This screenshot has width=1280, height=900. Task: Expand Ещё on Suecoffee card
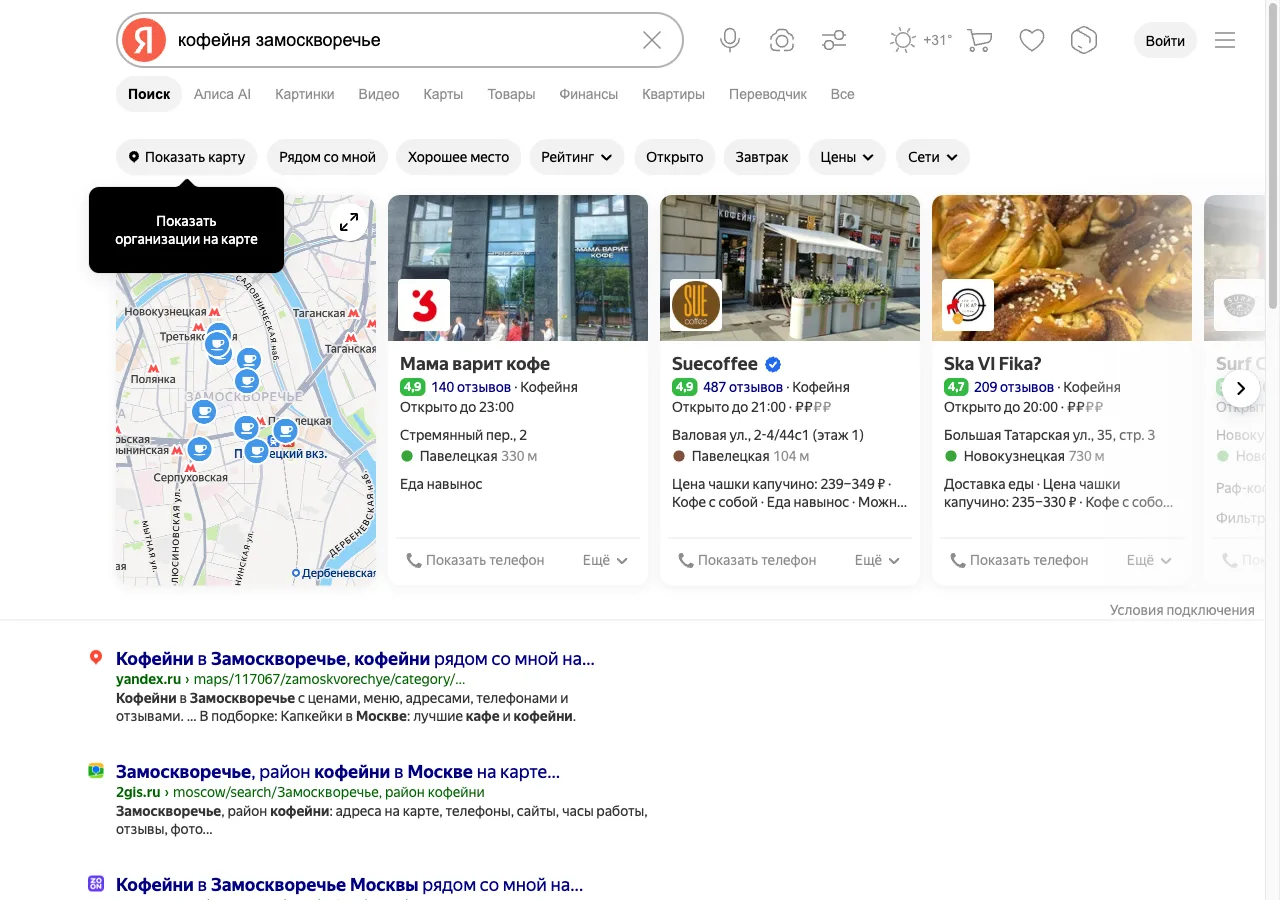(x=877, y=560)
